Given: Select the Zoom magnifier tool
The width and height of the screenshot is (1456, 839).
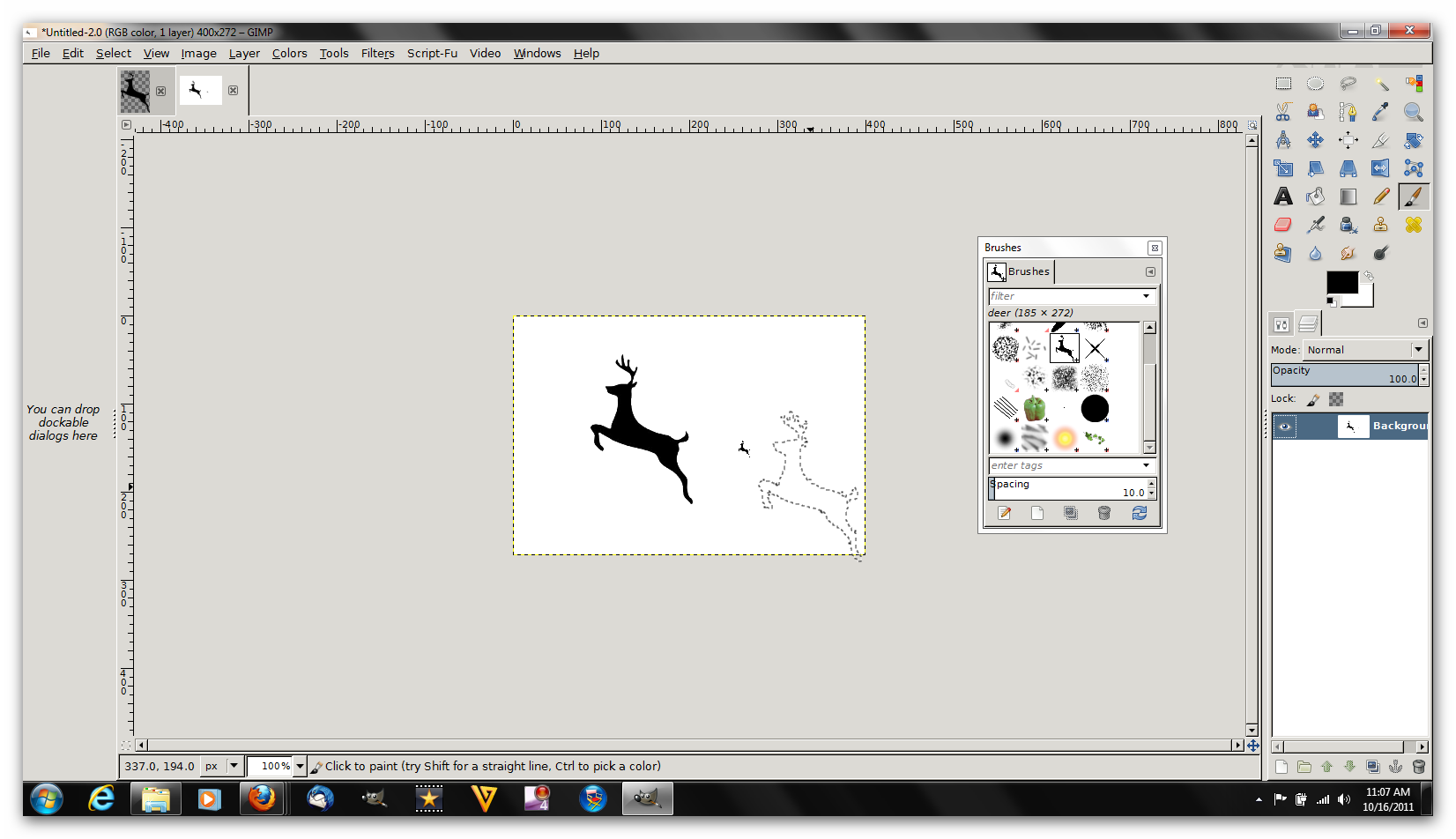Looking at the screenshot, I should (x=1414, y=112).
